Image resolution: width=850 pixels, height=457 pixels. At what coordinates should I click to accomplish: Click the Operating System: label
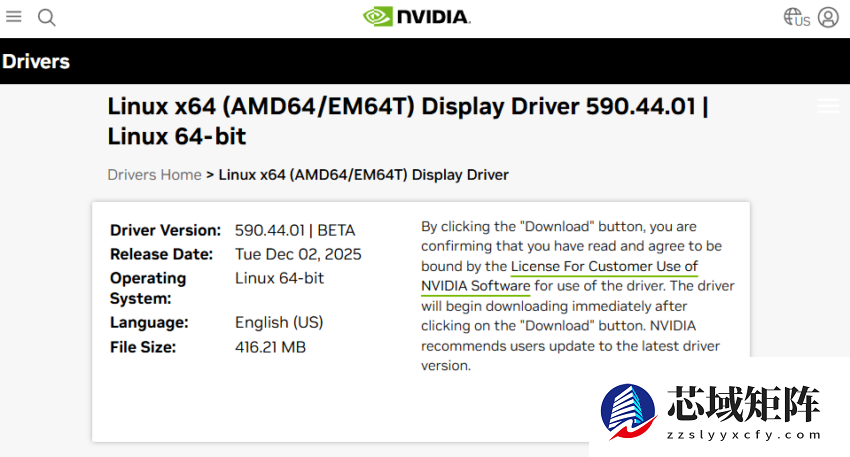148,288
